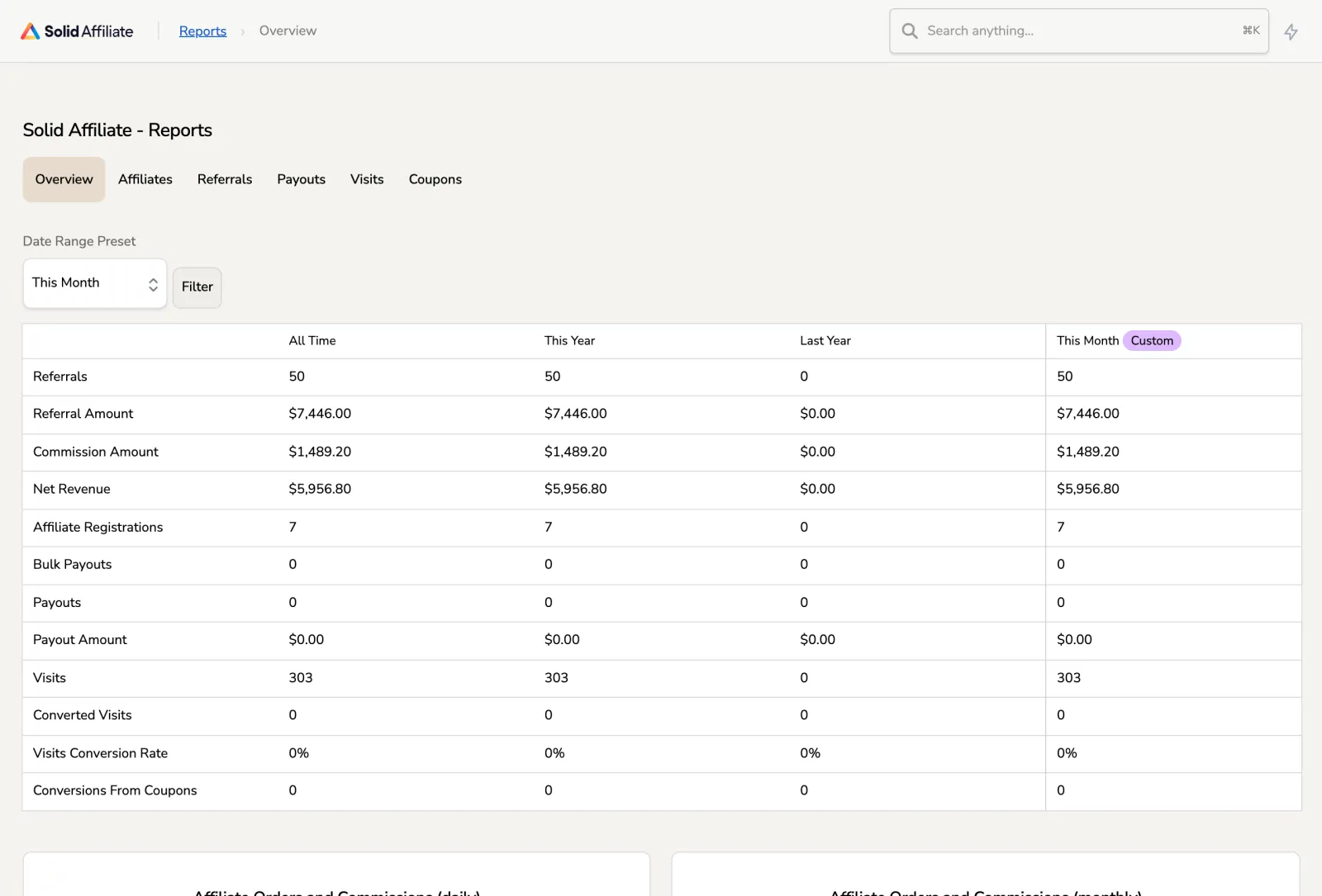Click the Converted Visits row label
This screenshot has width=1322, height=896.
(83, 715)
